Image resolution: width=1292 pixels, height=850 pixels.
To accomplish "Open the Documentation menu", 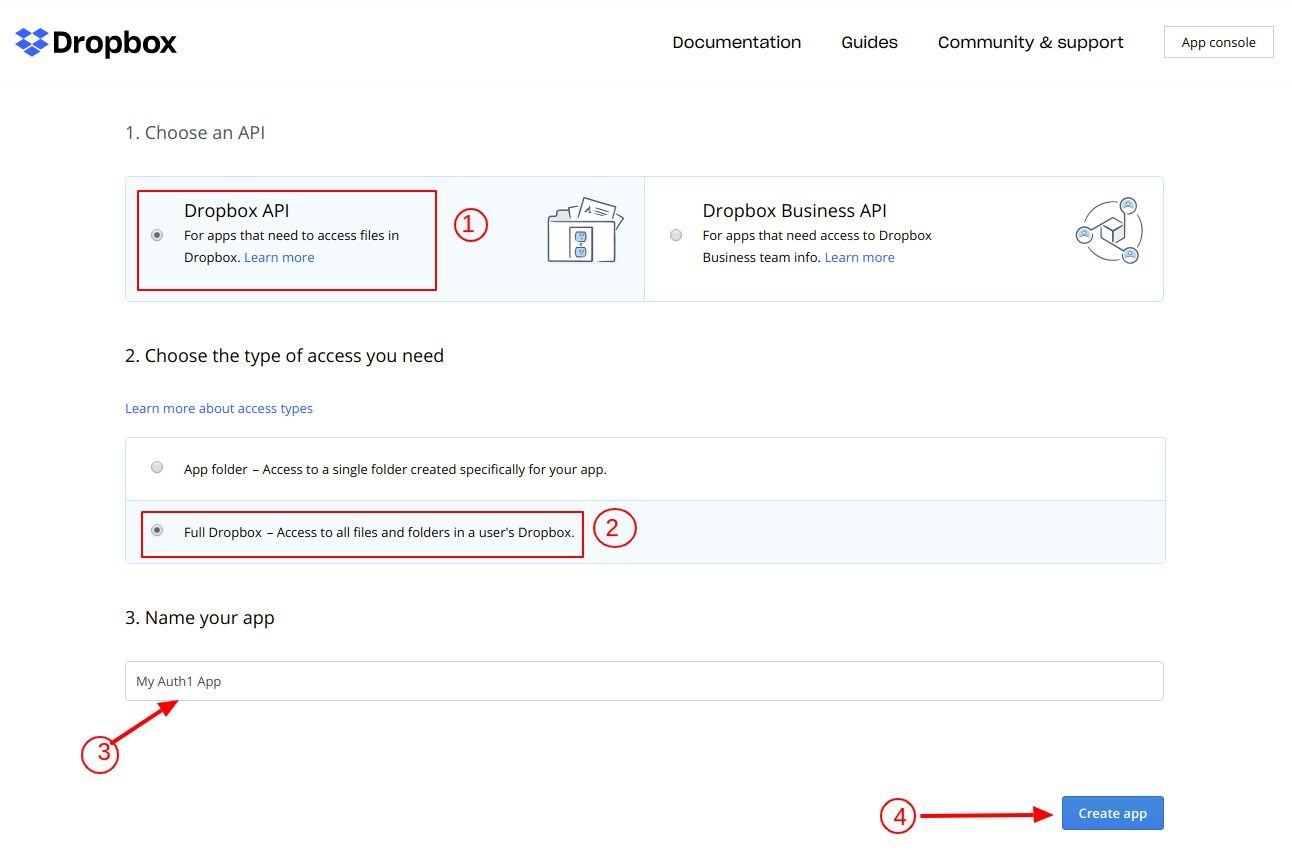I will [x=737, y=42].
